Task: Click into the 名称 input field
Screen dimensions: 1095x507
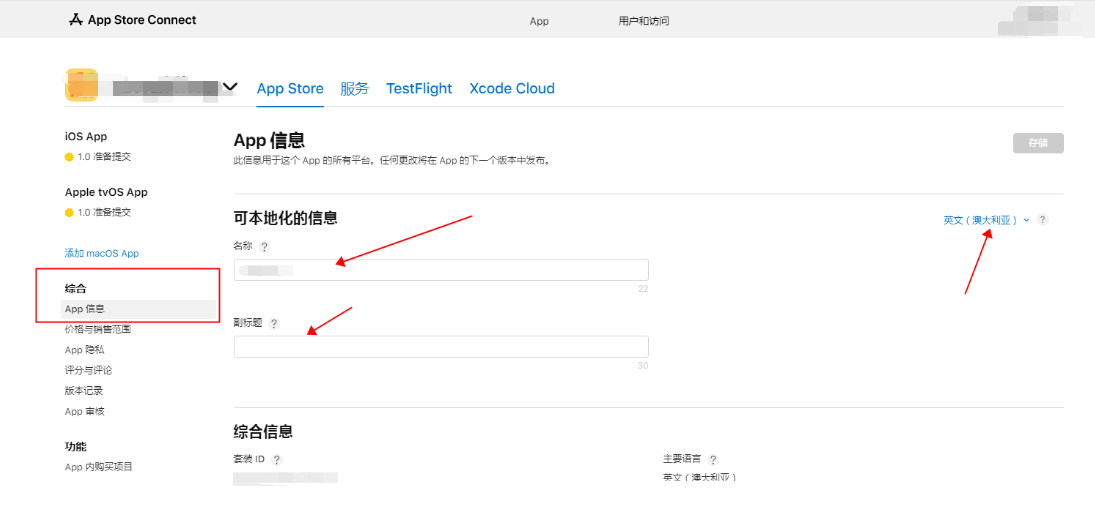Action: (441, 270)
